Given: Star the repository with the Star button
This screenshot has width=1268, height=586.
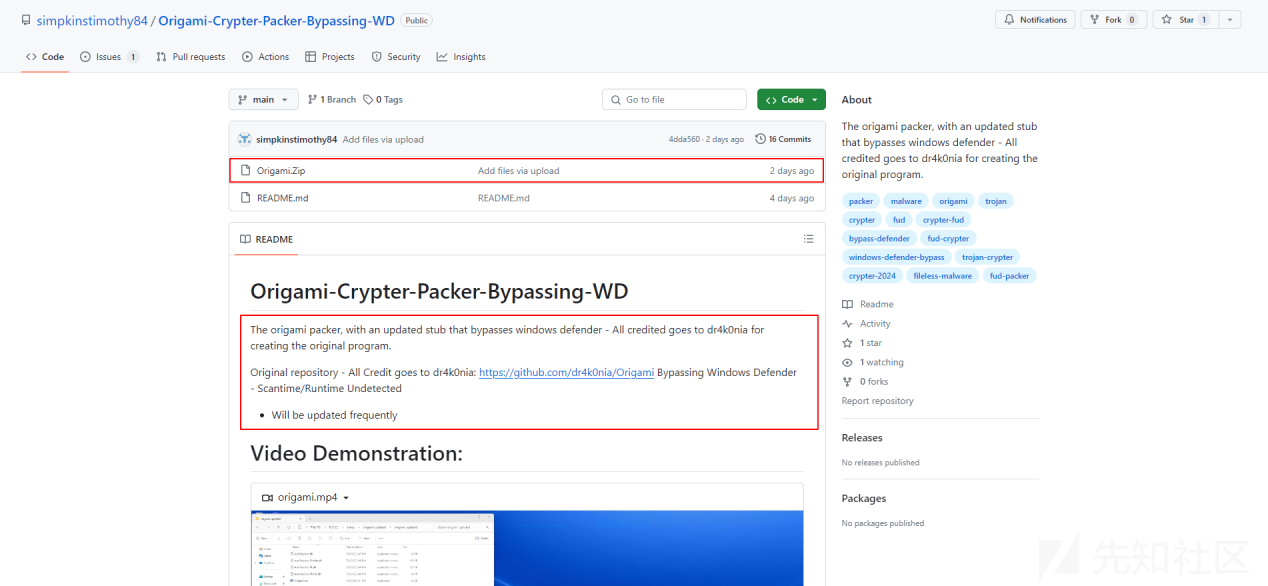Looking at the screenshot, I should pyautogui.click(x=1186, y=20).
